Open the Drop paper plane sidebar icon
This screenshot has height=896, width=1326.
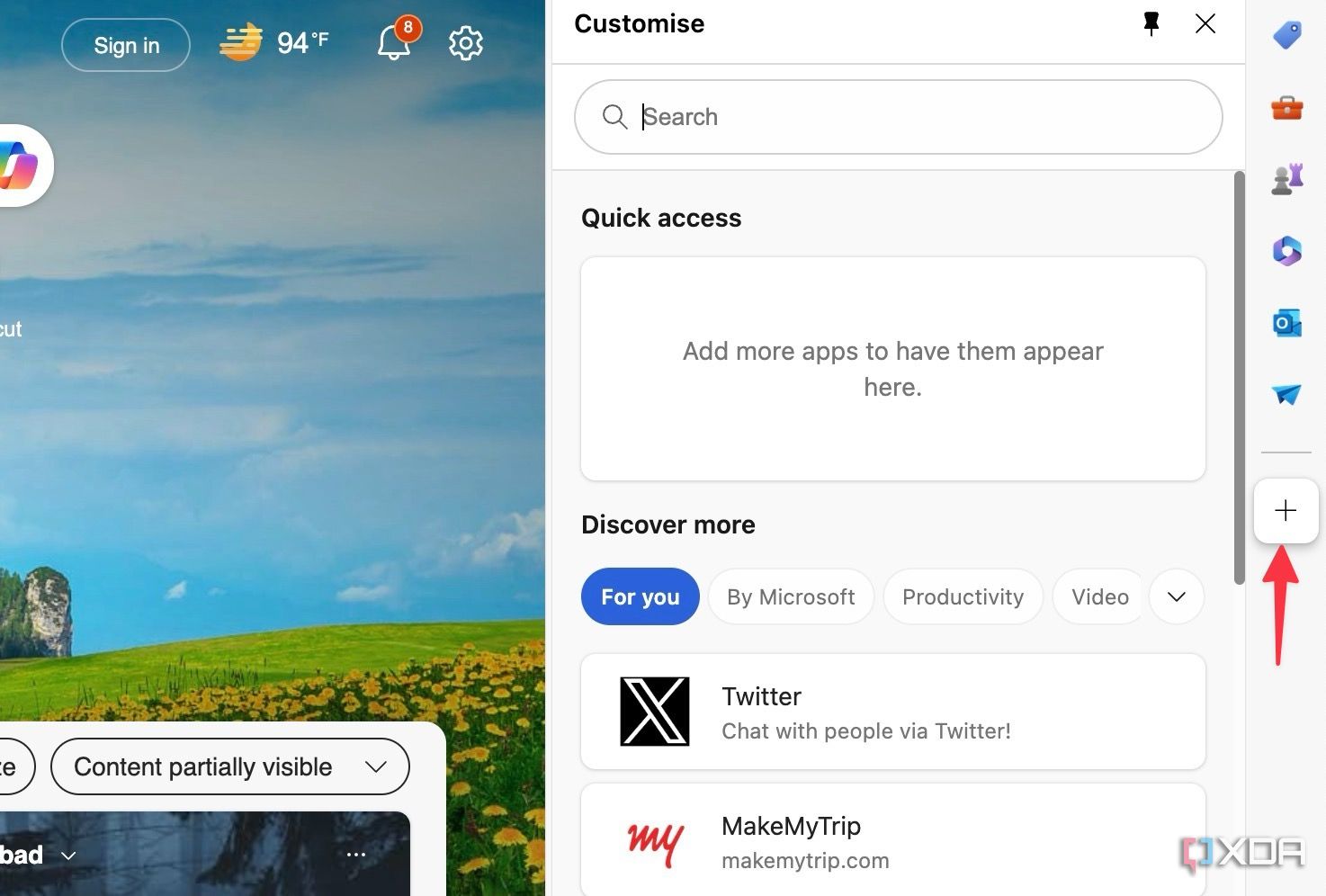1286,394
